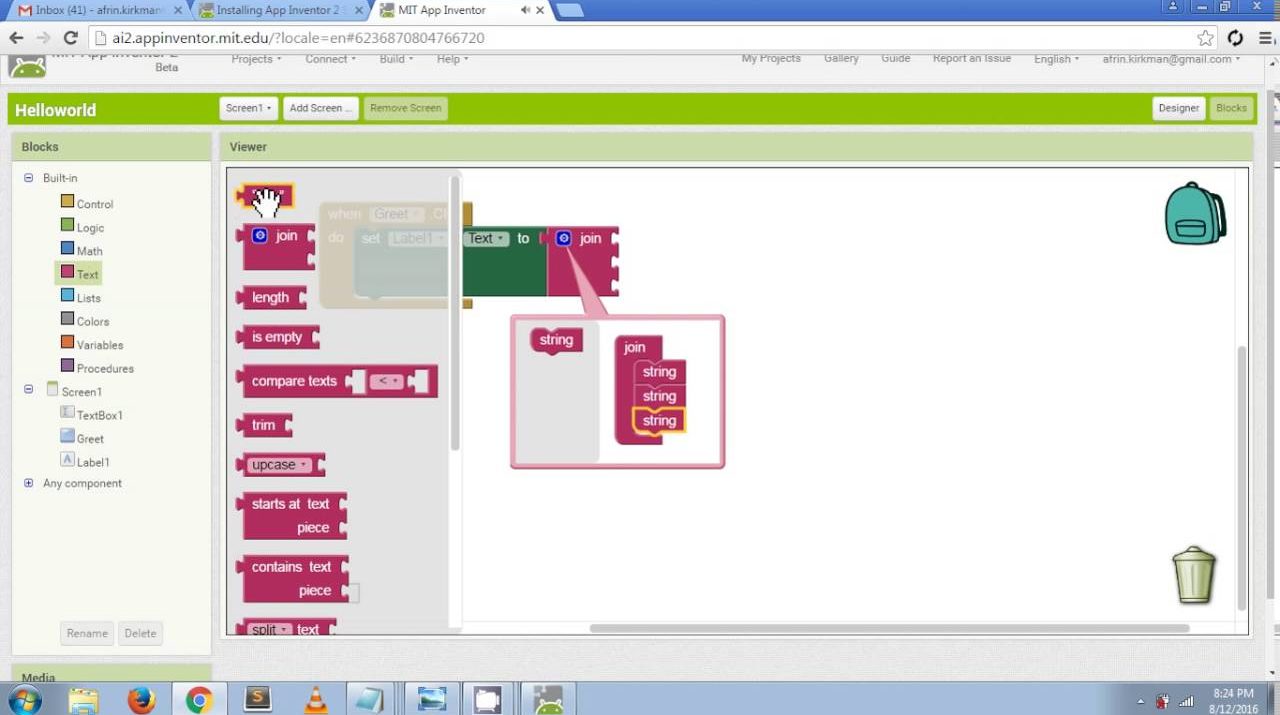Click the blue mutator gear on the workspace join block
The height and width of the screenshot is (715, 1280).
point(563,238)
